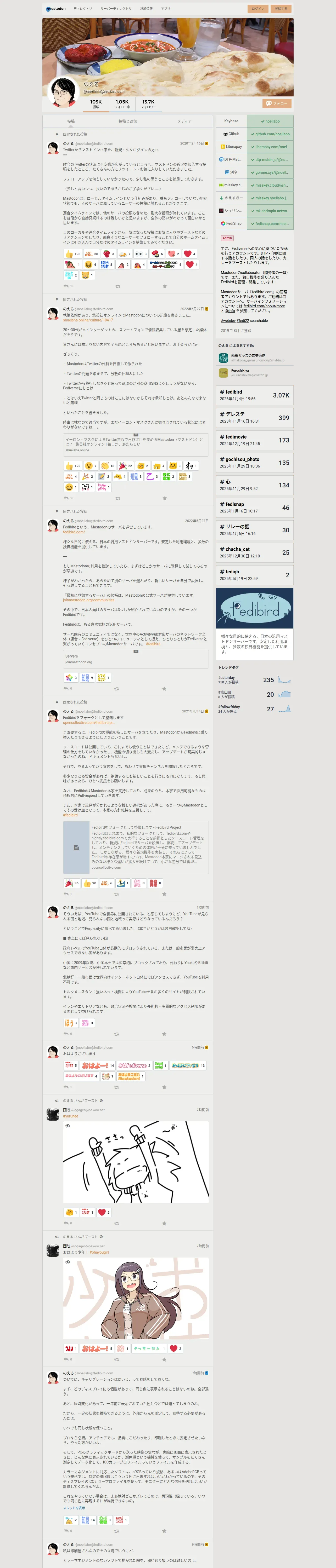Open the #ohayougirl hashtag link

(x=99, y=1252)
